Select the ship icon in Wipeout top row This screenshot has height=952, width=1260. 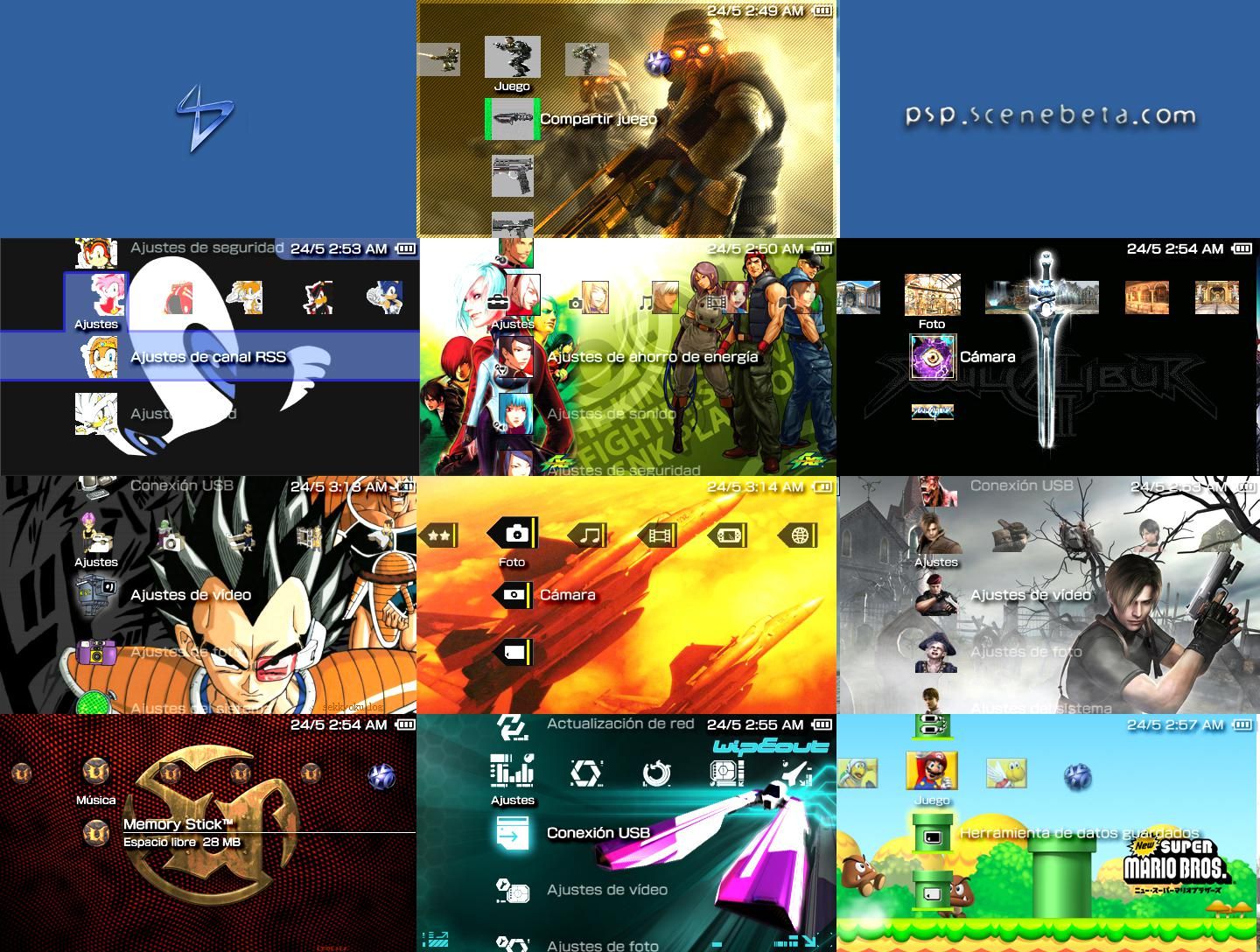[796, 774]
